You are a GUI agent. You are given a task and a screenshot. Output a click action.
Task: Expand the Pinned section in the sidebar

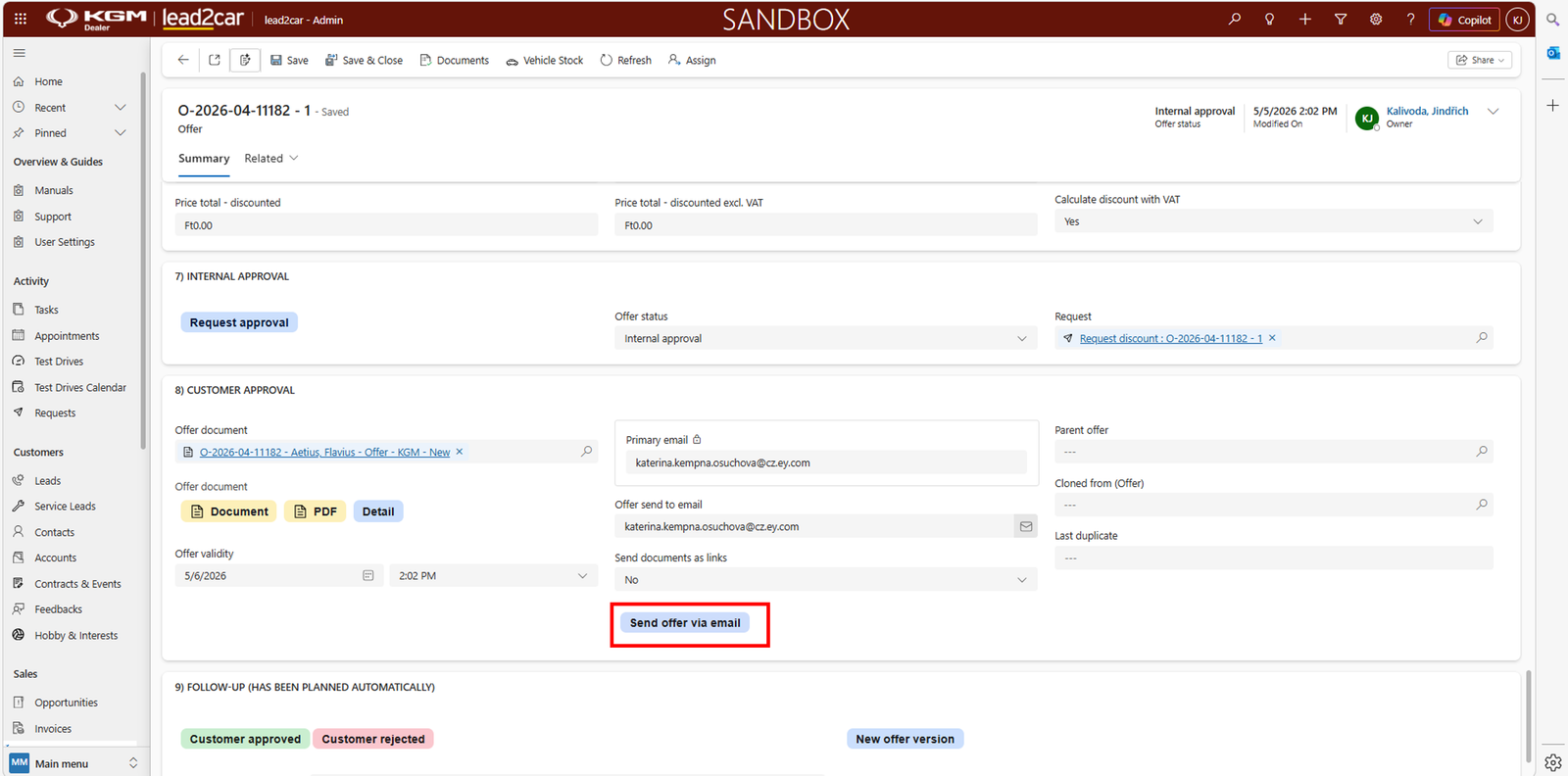pyautogui.click(x=121, y=133)
